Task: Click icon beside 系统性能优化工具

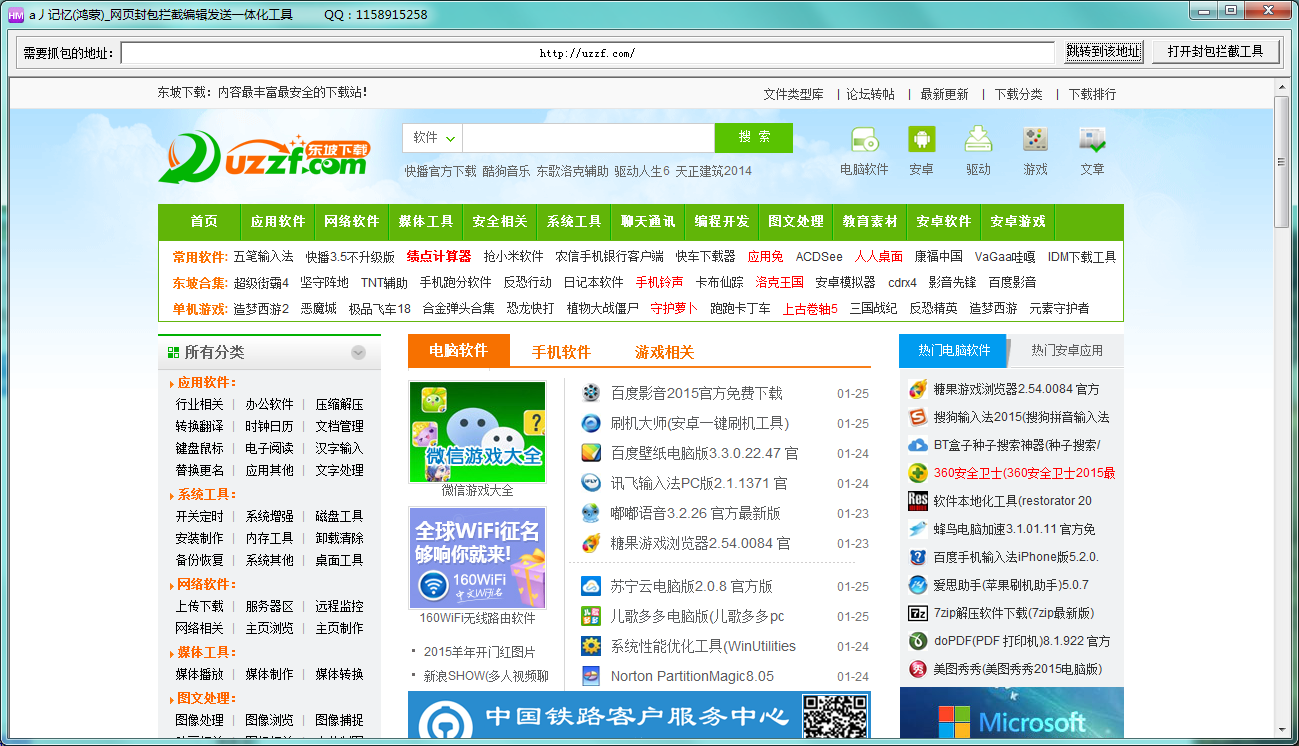Action: pyautogui.click(x=591, y=646)
